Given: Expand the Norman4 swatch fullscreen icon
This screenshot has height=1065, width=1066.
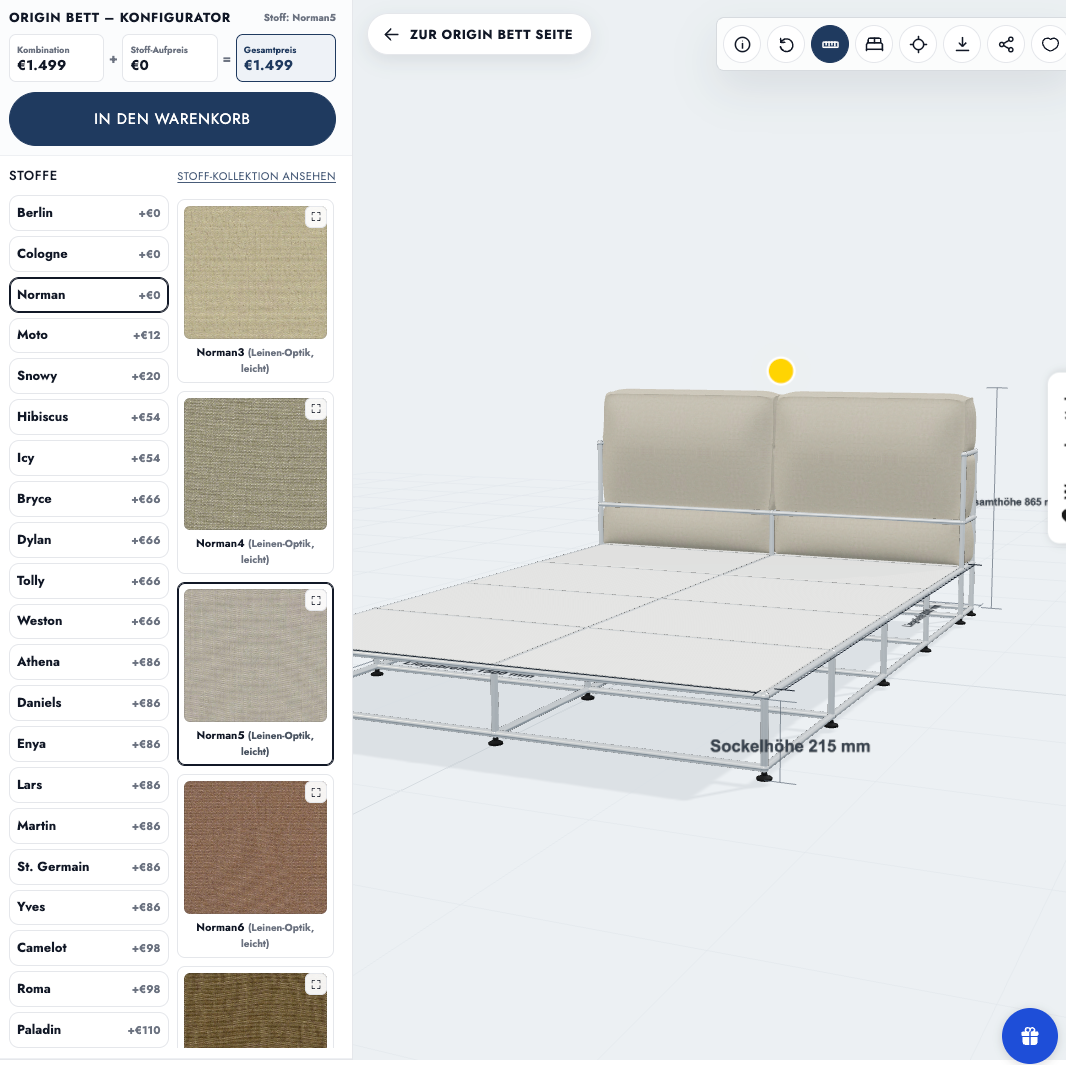Looking at the screenshot, I should tap(316, 408).
